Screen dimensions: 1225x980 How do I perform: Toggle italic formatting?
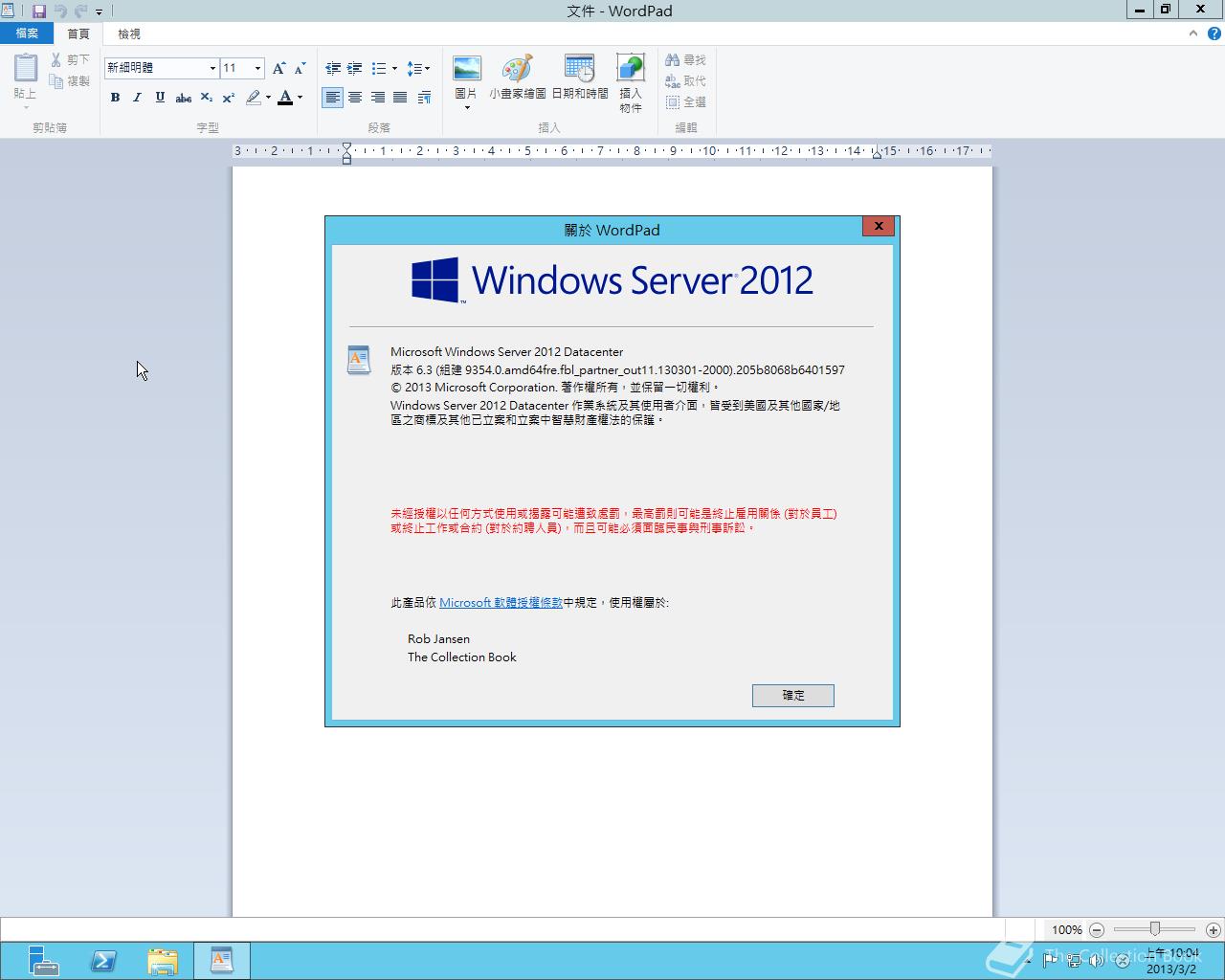pyautogui.click(x=137, y=98)
